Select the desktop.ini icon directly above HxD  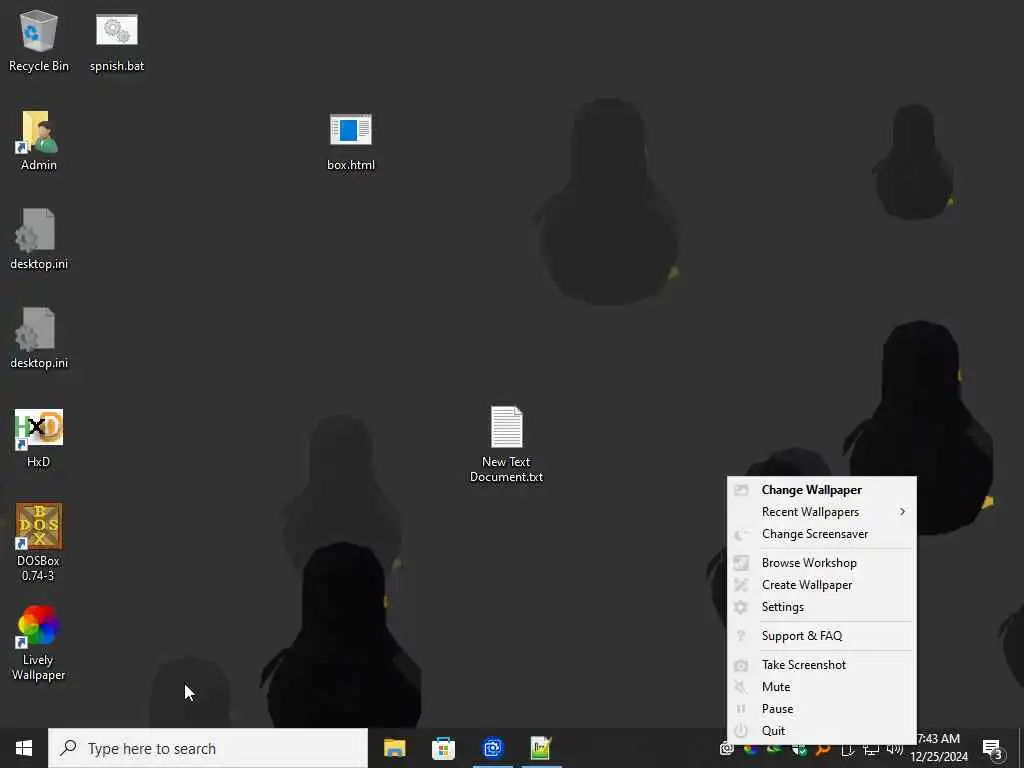[39, 338]
